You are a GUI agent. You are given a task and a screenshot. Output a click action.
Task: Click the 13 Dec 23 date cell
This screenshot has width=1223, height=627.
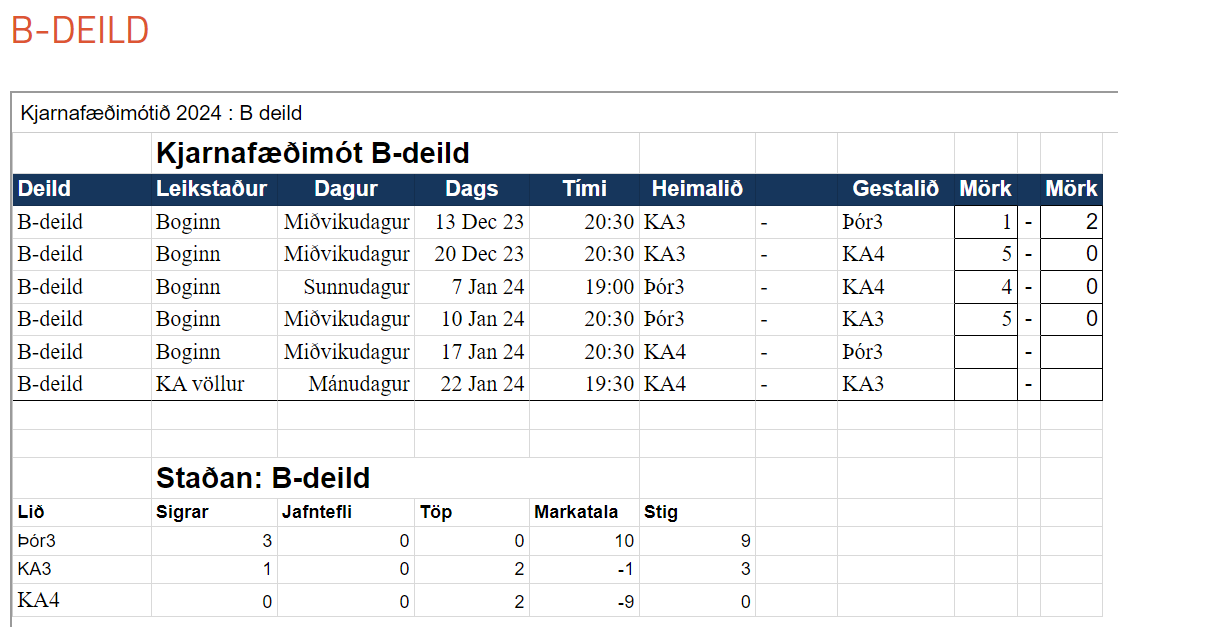pyautogui.click(x=472, y=222)
